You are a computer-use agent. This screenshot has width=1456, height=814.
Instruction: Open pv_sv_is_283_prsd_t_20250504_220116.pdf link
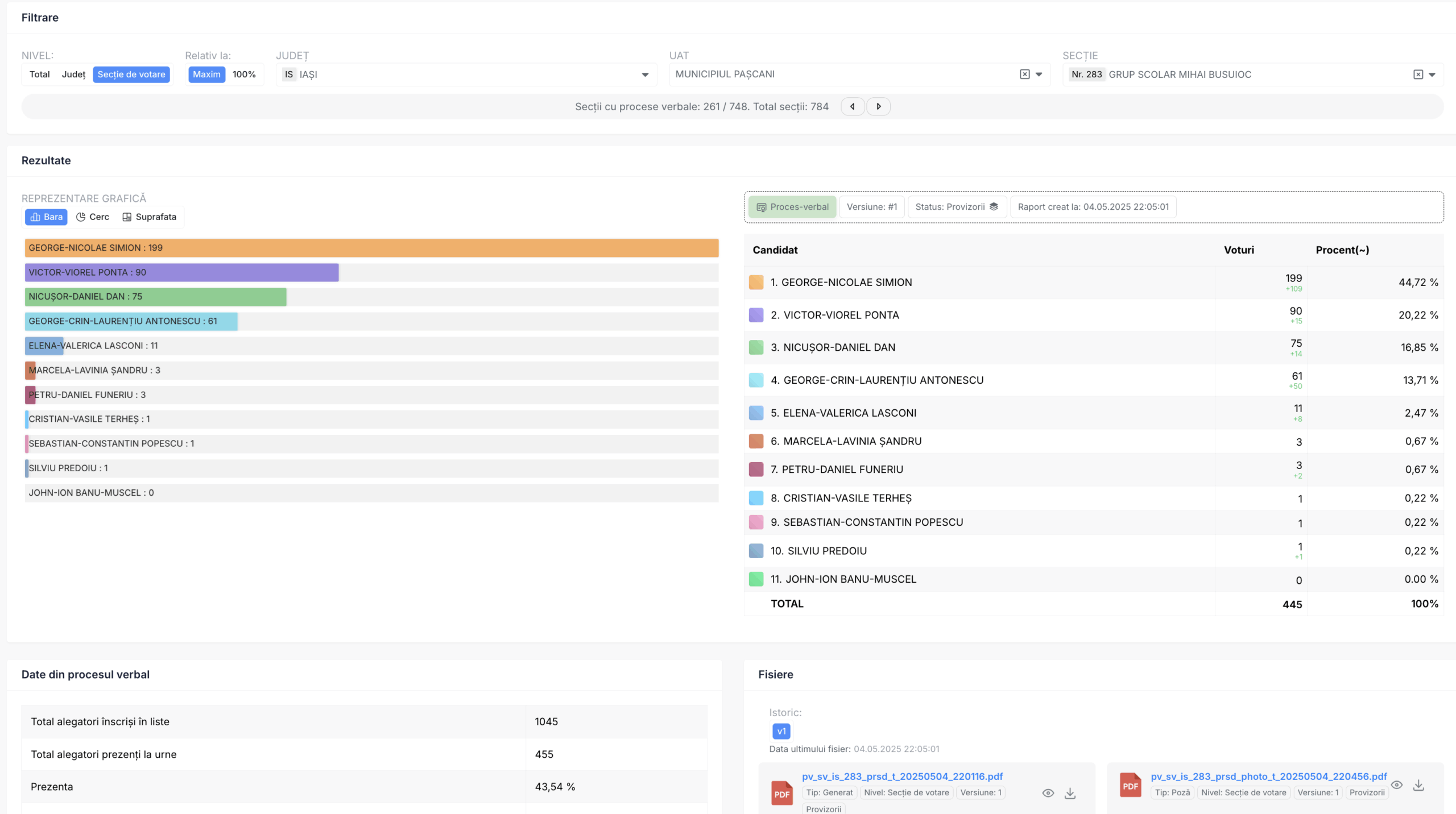click(x=902, y=776)
